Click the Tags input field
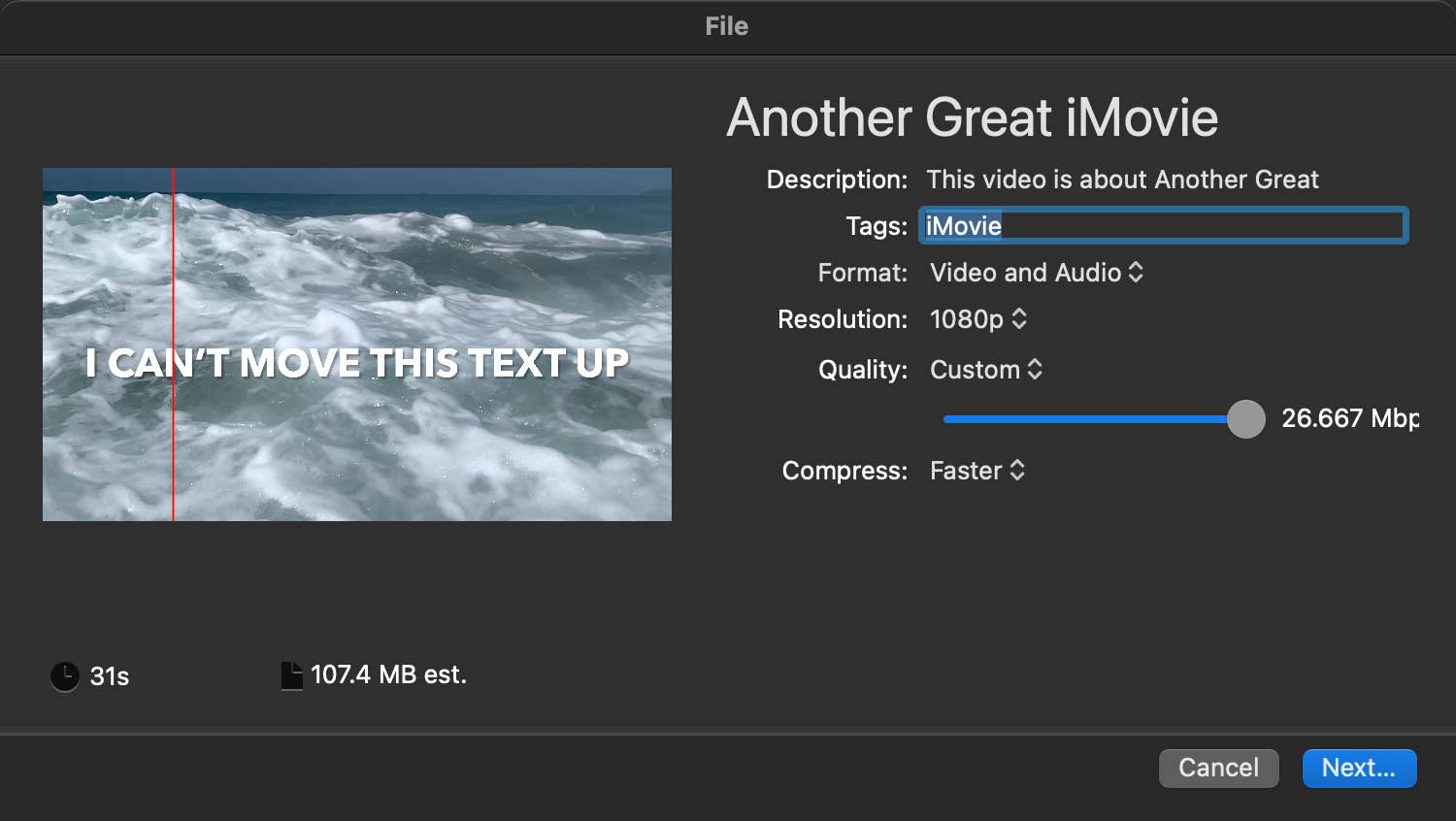Image resolution: width=1456 pixels, height=821 pixels. pyautogui.click(x=1163, y=226)
